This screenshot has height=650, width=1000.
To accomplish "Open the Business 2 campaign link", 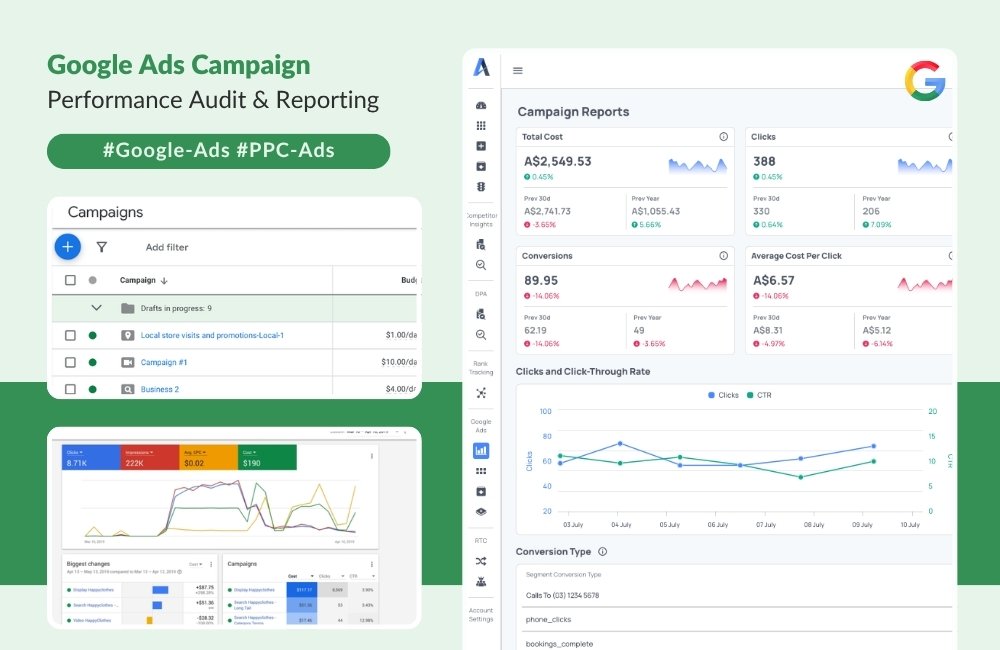I will (x=159, y=389).
